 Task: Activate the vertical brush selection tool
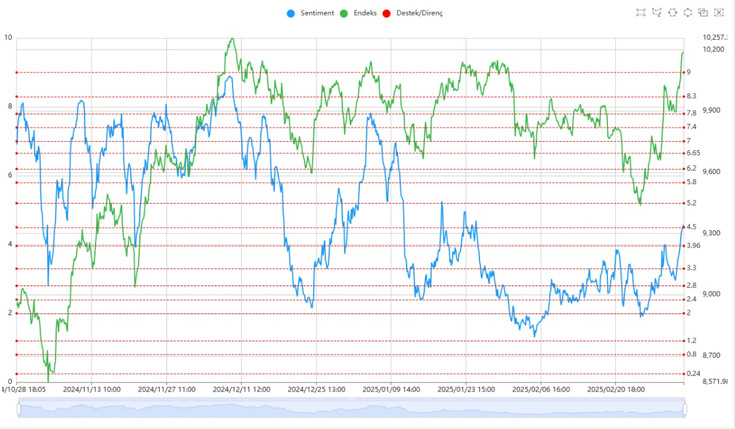tap(688, 13)
